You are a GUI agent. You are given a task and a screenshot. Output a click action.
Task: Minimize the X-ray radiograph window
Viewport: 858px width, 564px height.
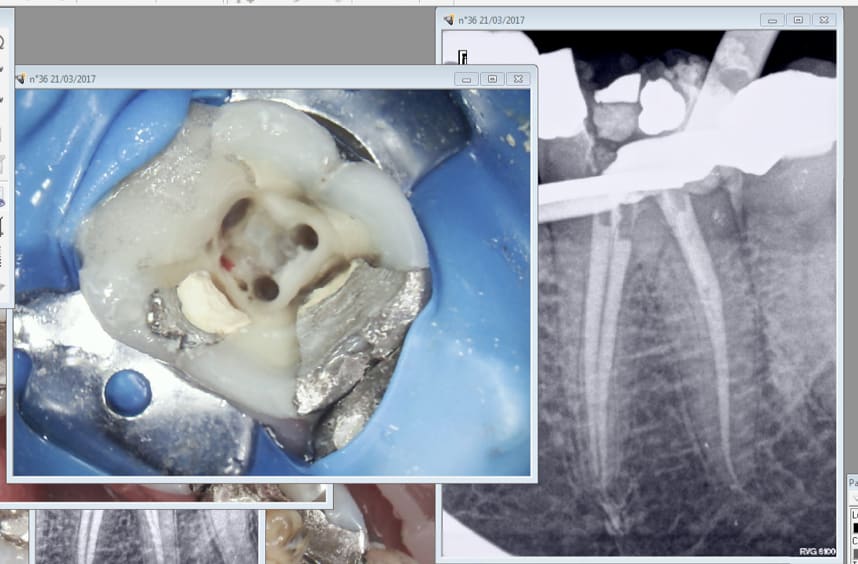point(772,20)
